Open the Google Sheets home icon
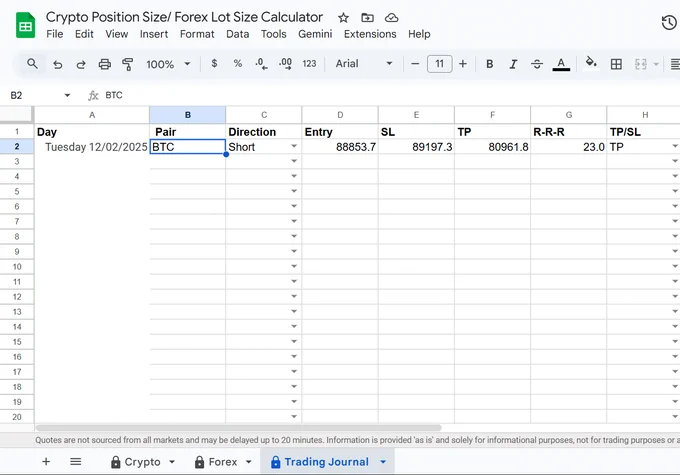This screenshot has height=475, width=680. coord(26,25)
